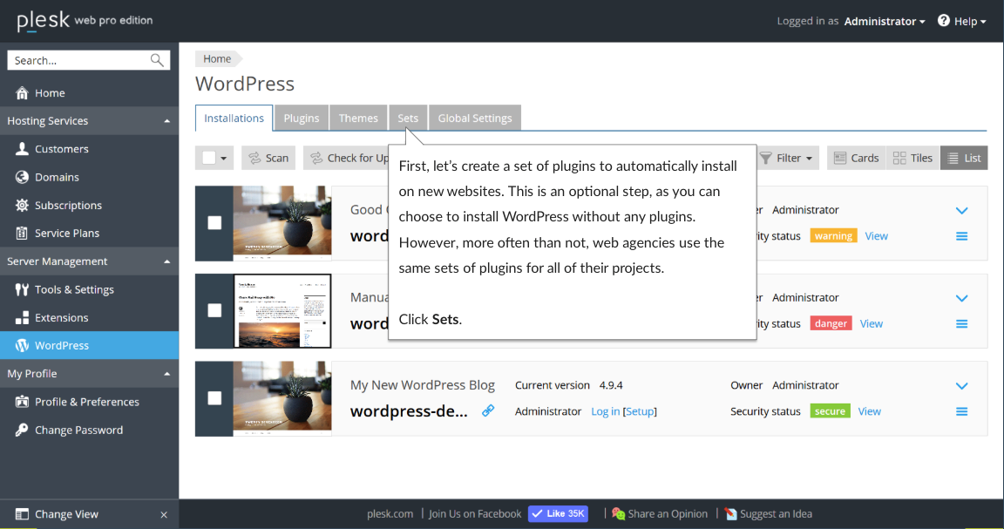Click plesk.com footer link
This screenshot has width=1004, height=529.
[390, 514]
